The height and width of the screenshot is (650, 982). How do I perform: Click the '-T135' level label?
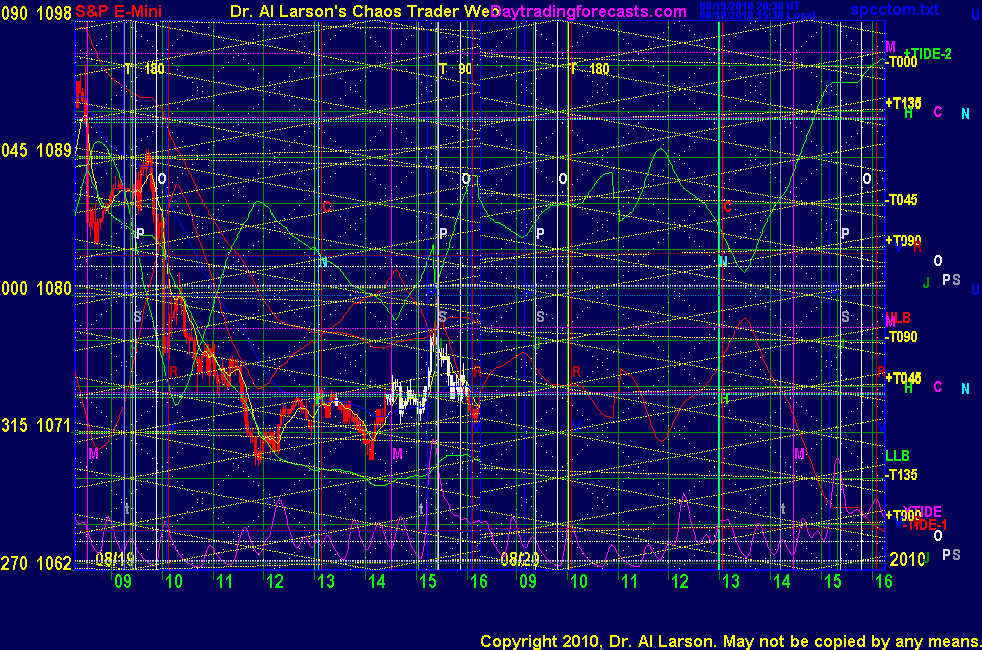coord(901,475)
